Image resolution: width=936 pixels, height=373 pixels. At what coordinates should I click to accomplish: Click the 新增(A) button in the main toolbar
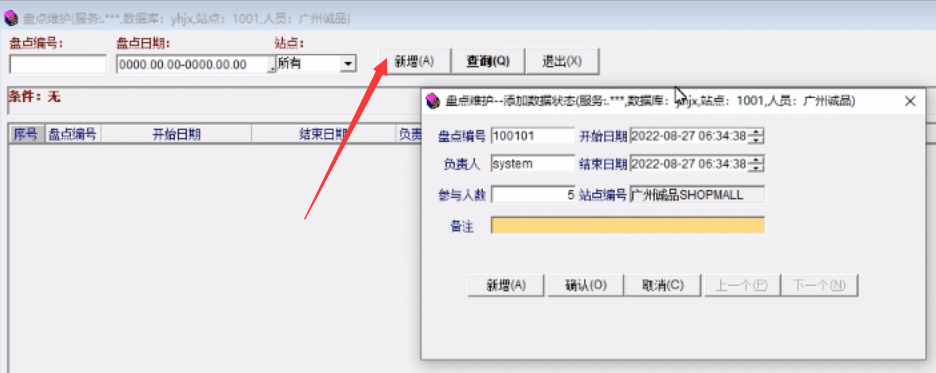(x=414, y=61)
